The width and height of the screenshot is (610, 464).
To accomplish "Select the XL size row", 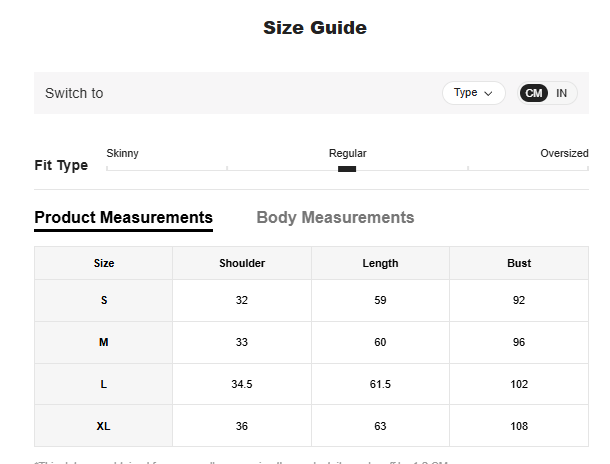I will coord(104,426).
